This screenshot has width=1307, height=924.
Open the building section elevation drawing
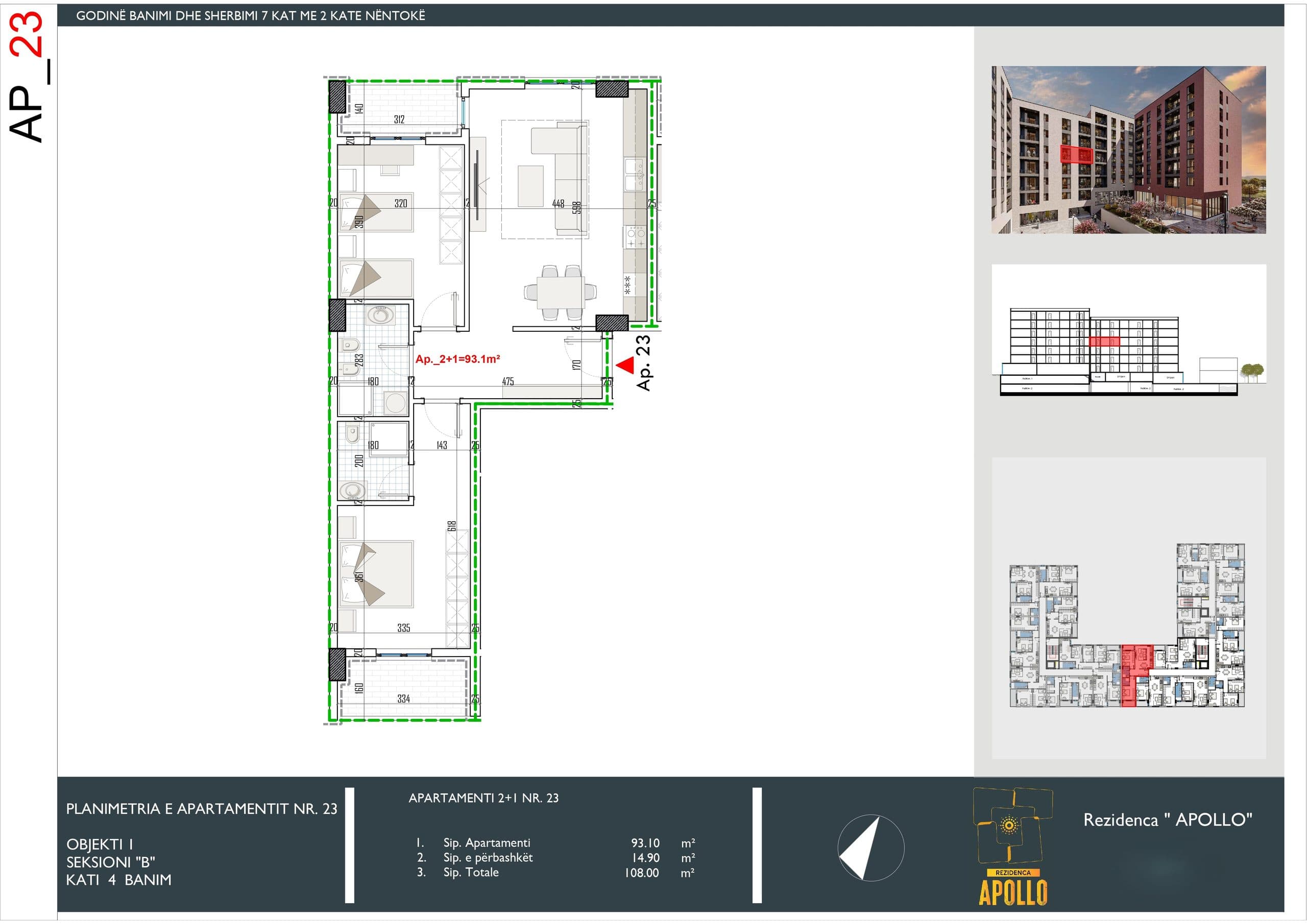[1128, 330]
